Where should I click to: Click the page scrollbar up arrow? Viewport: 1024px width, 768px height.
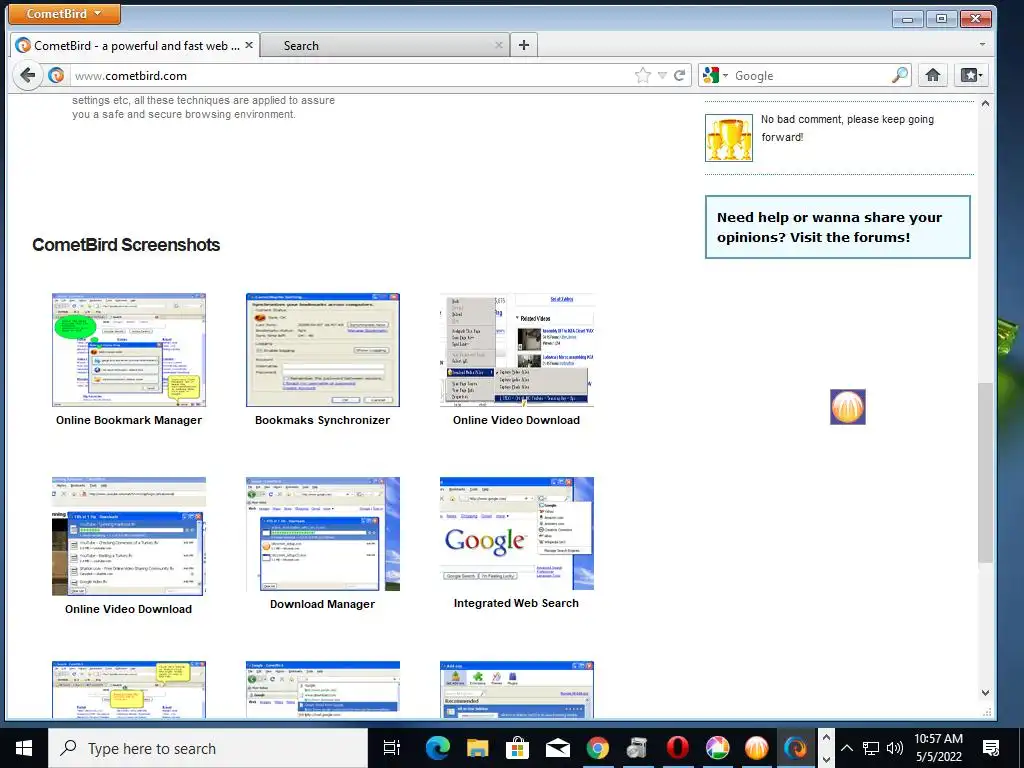point(985,103)
